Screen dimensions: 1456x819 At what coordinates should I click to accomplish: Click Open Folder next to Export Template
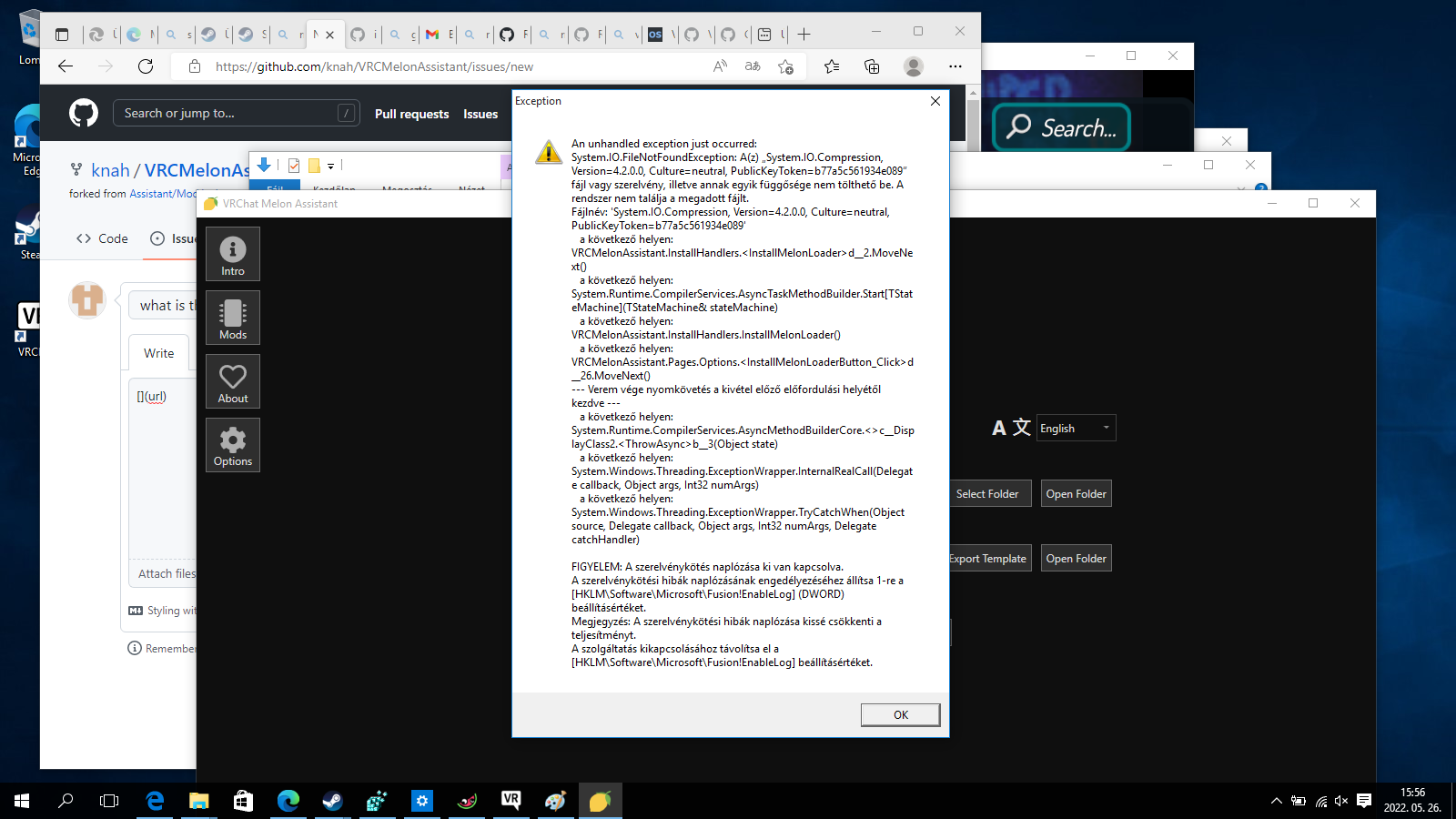(1076, 559)
